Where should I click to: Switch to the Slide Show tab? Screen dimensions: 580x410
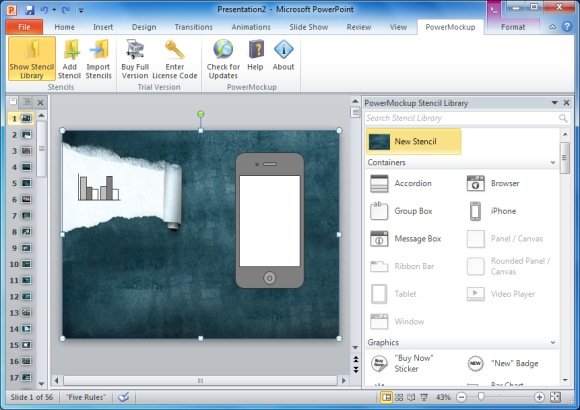click(308, 27)
